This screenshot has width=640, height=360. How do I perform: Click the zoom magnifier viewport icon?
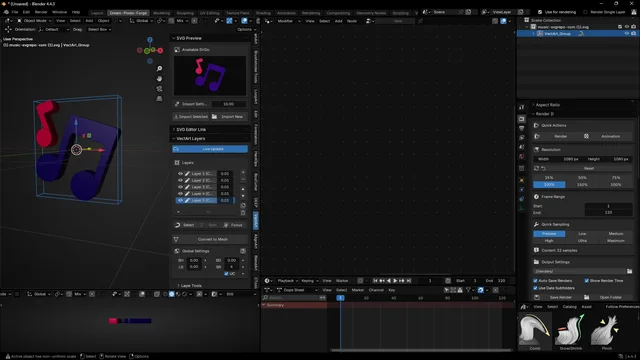click(159, 69)
